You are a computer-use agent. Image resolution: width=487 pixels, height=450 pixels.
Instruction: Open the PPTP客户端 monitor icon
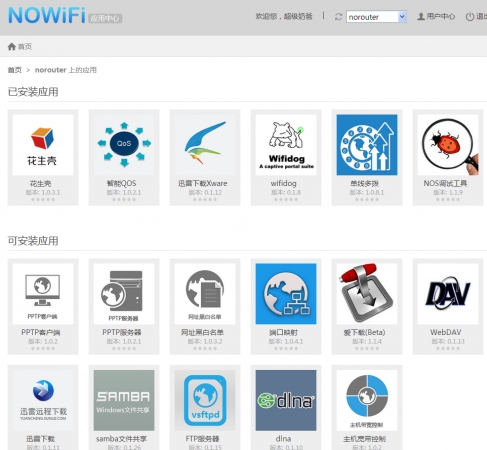pos(43,294)
